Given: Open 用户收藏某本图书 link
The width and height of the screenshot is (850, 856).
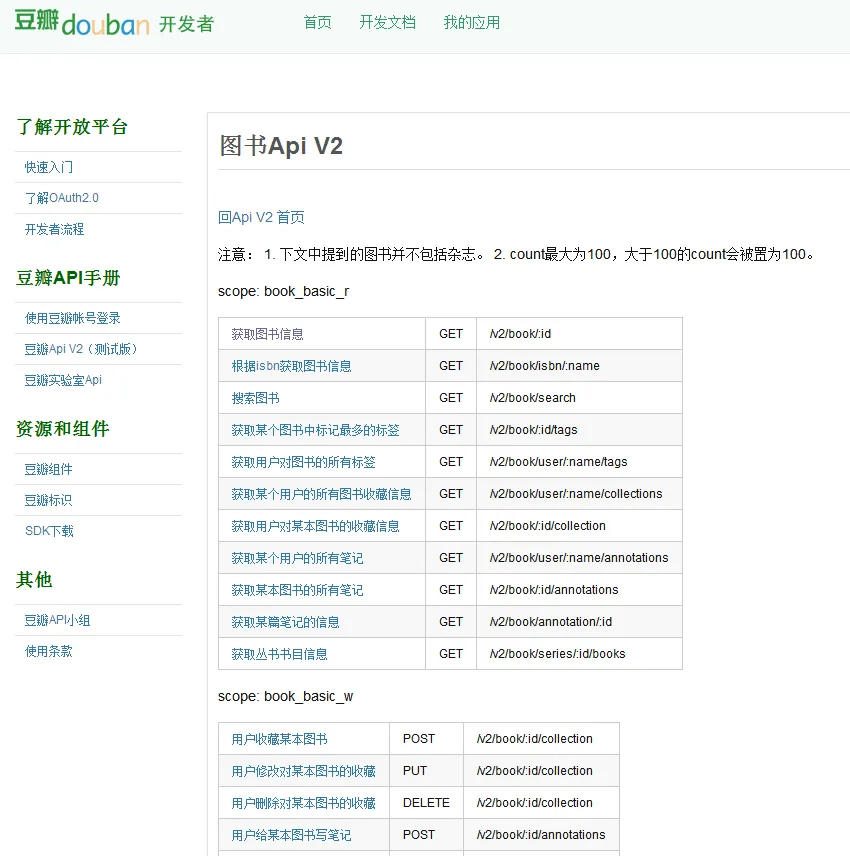Looking at the screenshot, I should 280,739.
